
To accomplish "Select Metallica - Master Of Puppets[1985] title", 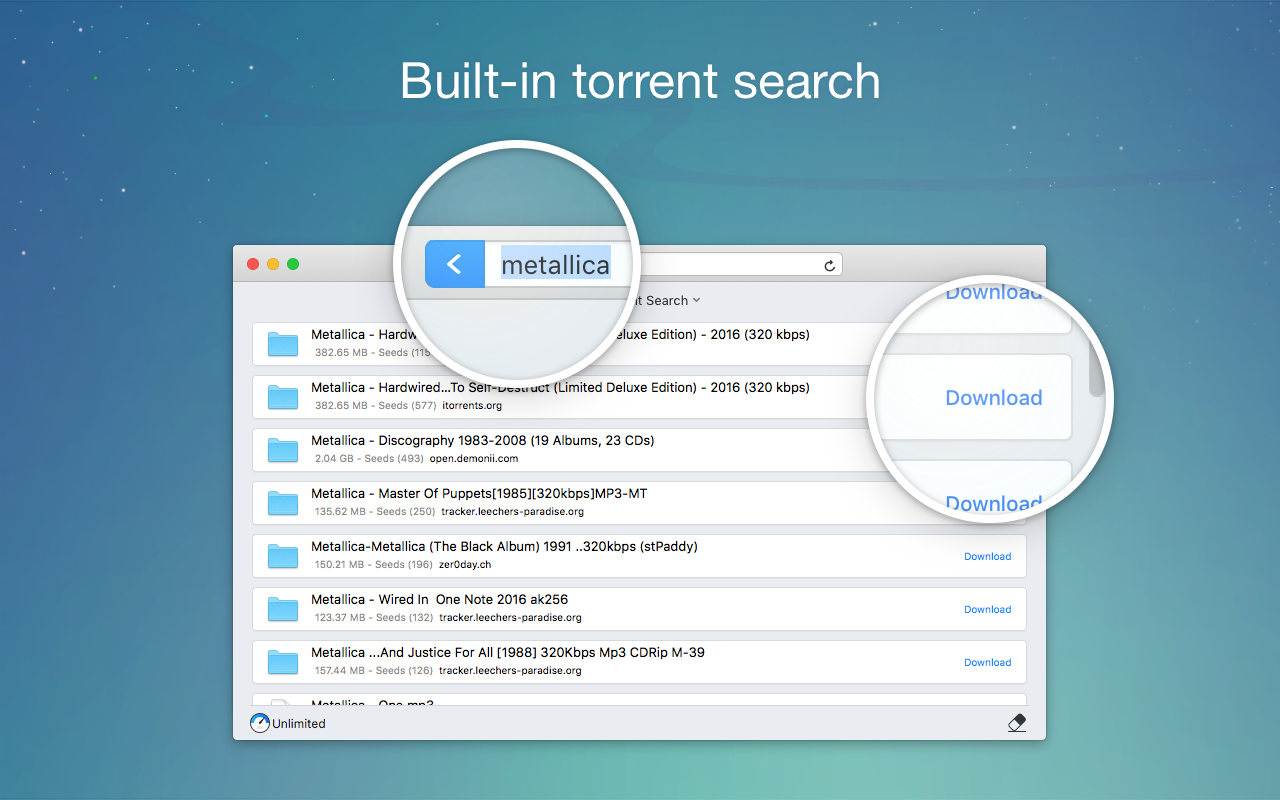I will 479,493.
